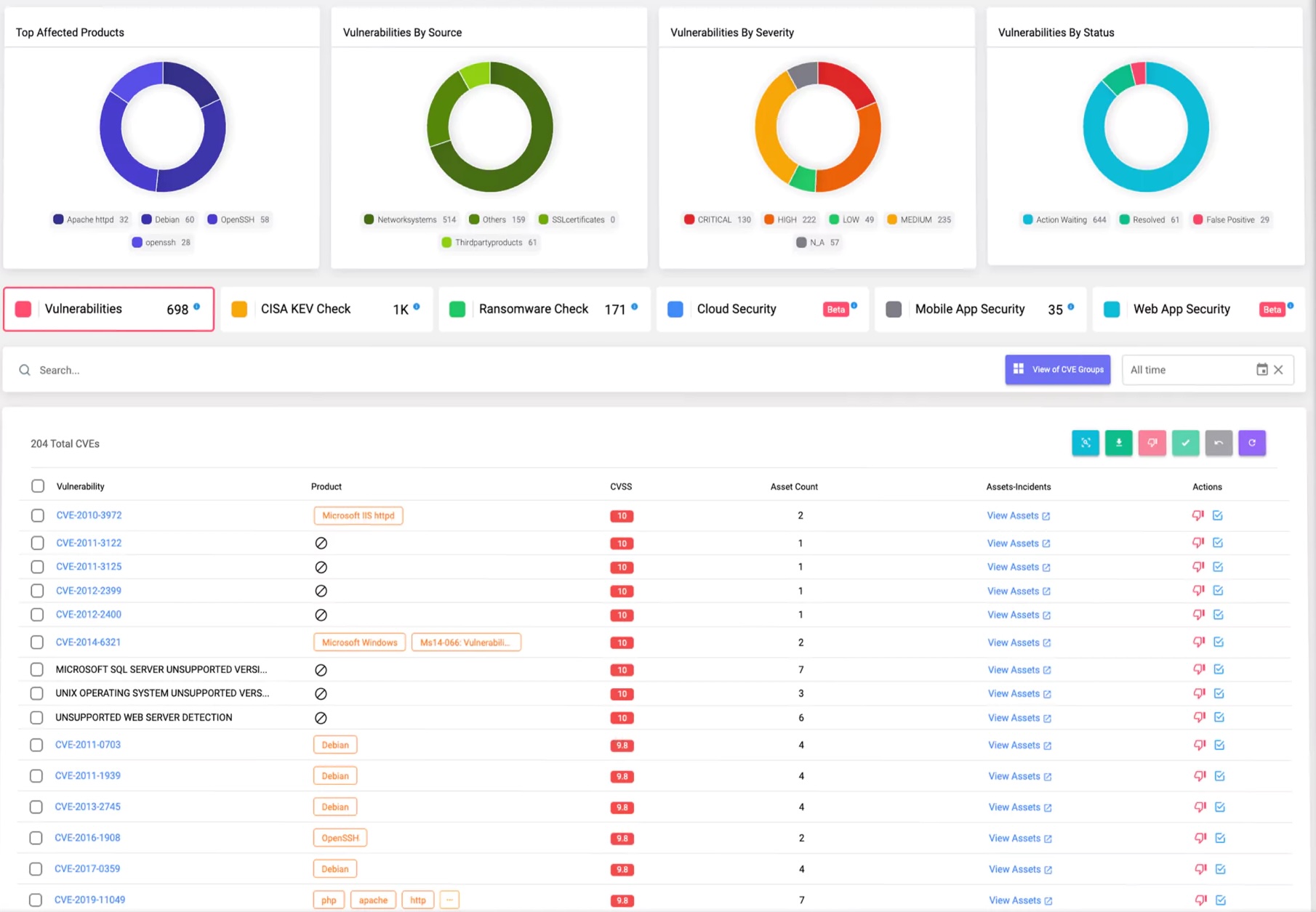
Task: Click thumbs-down icon for Unsupported Web Server Detection
Action: (1199, 717)
